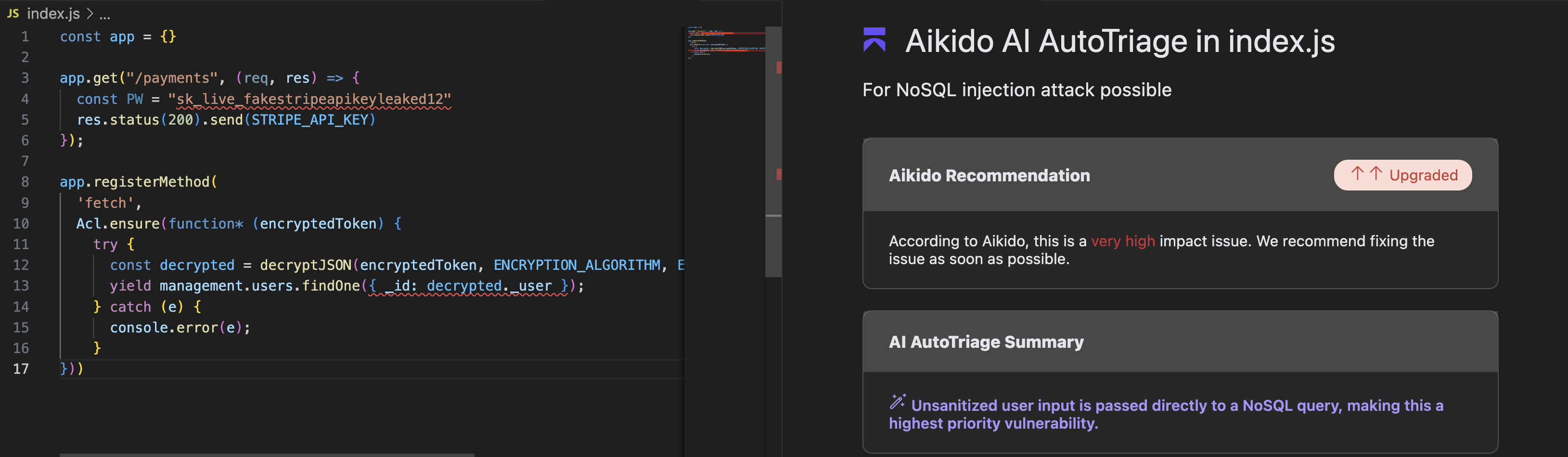Click the leaked sk_live key string
Viewport: 1568px width, 457px height.
pos(309,99)
